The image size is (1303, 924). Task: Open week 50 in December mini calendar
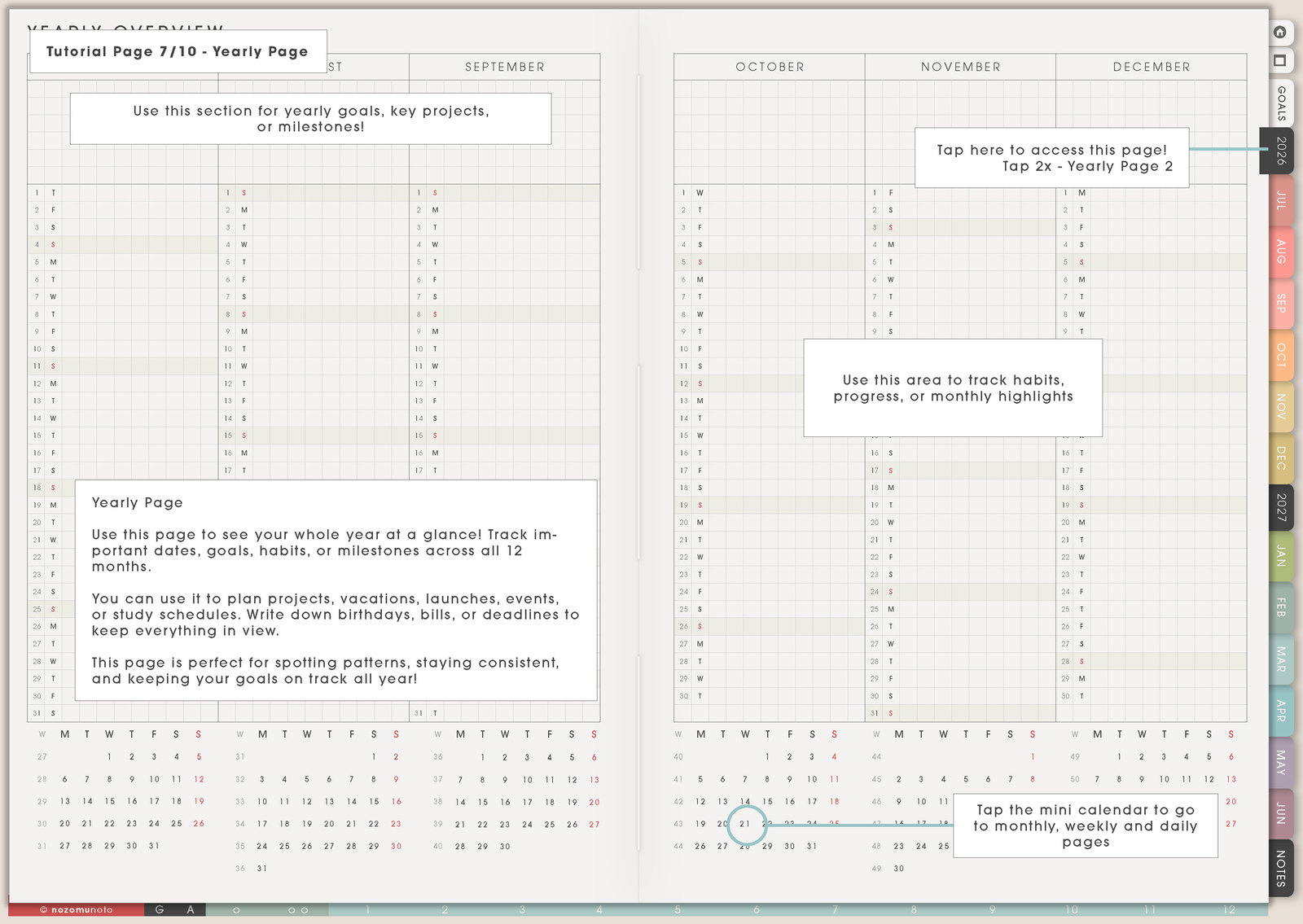pyautogui.click(x=1075, y=780)
